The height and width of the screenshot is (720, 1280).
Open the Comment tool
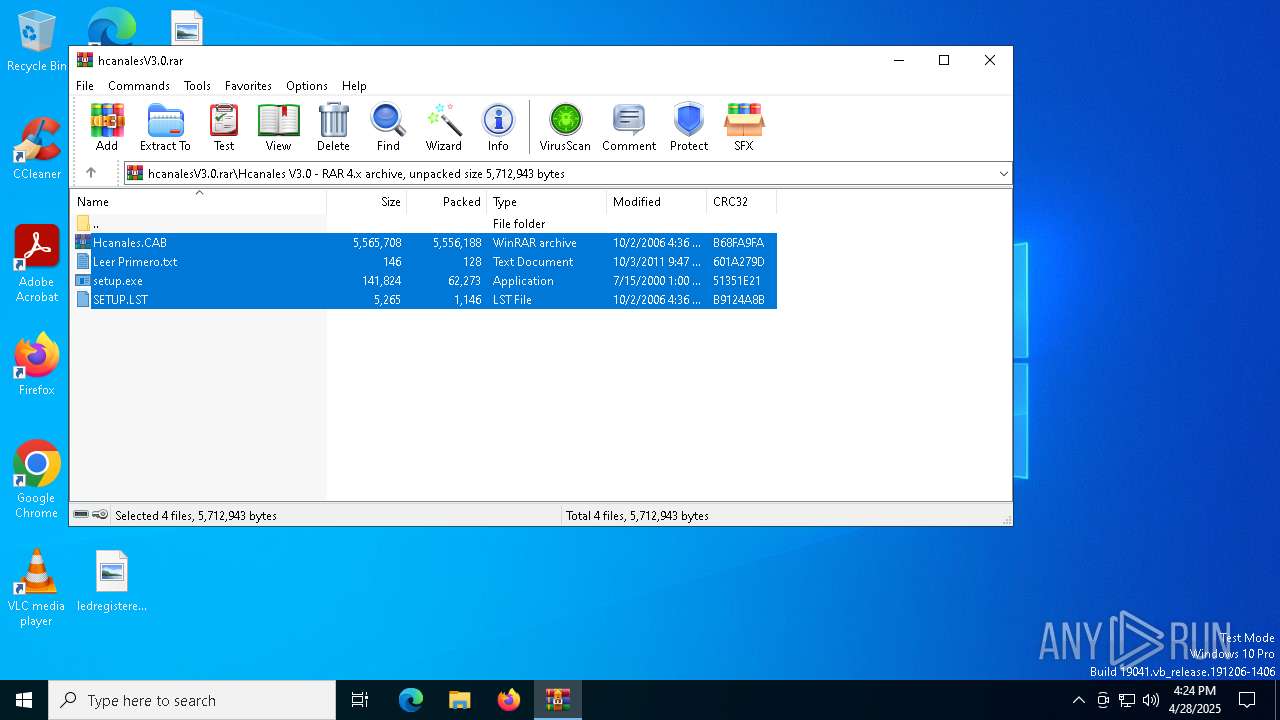coord(629,127)
